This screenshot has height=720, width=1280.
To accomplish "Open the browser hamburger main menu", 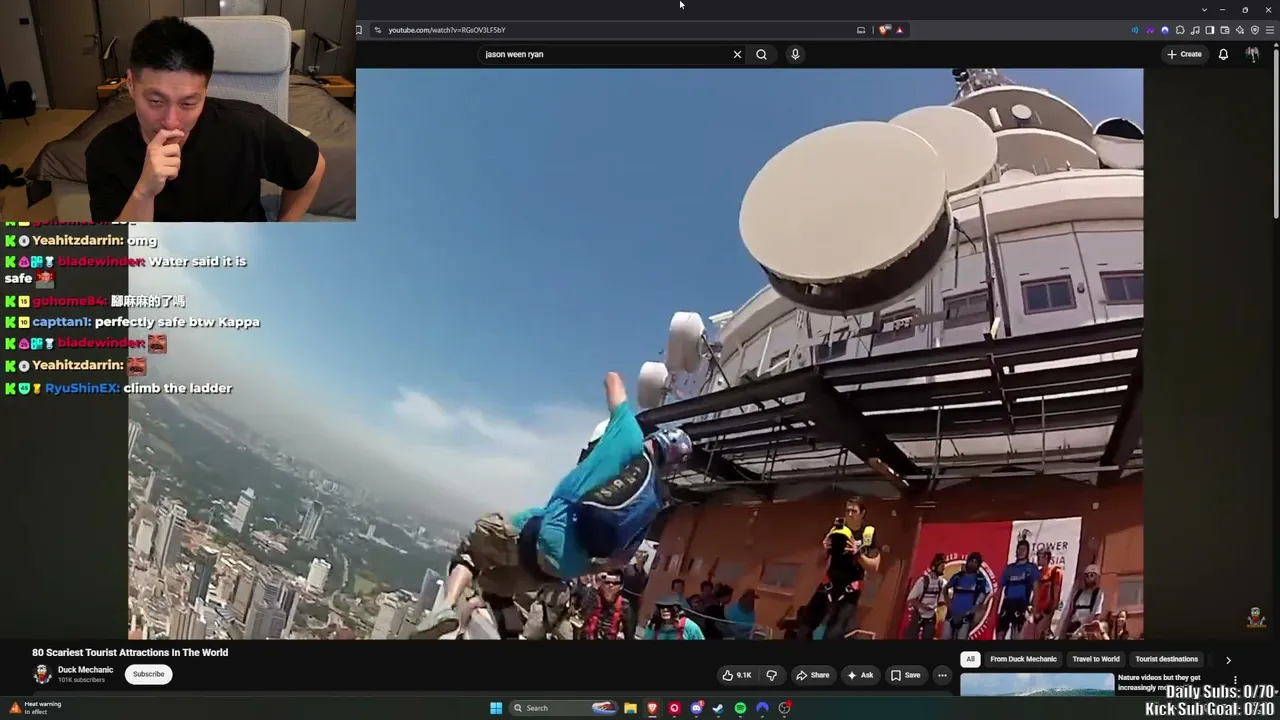I will (1270, 30).
